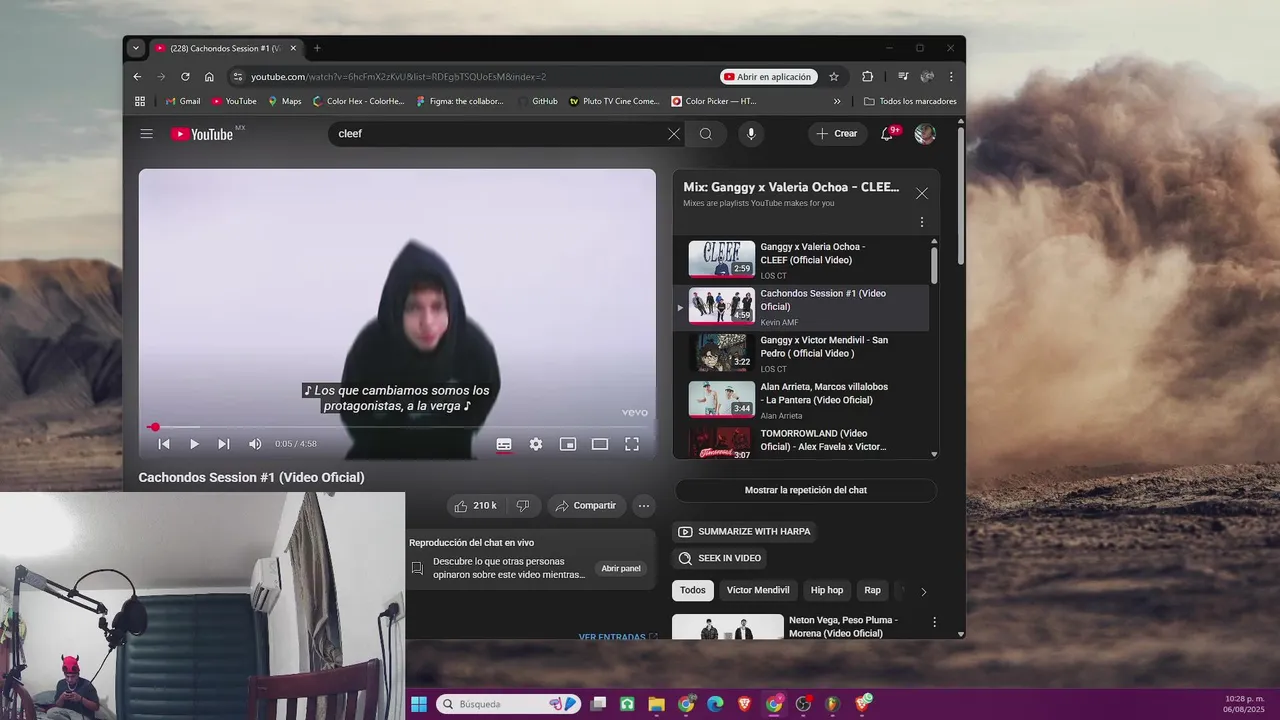
Task: Open the YouTube account avatar menu
Action: 925,134
